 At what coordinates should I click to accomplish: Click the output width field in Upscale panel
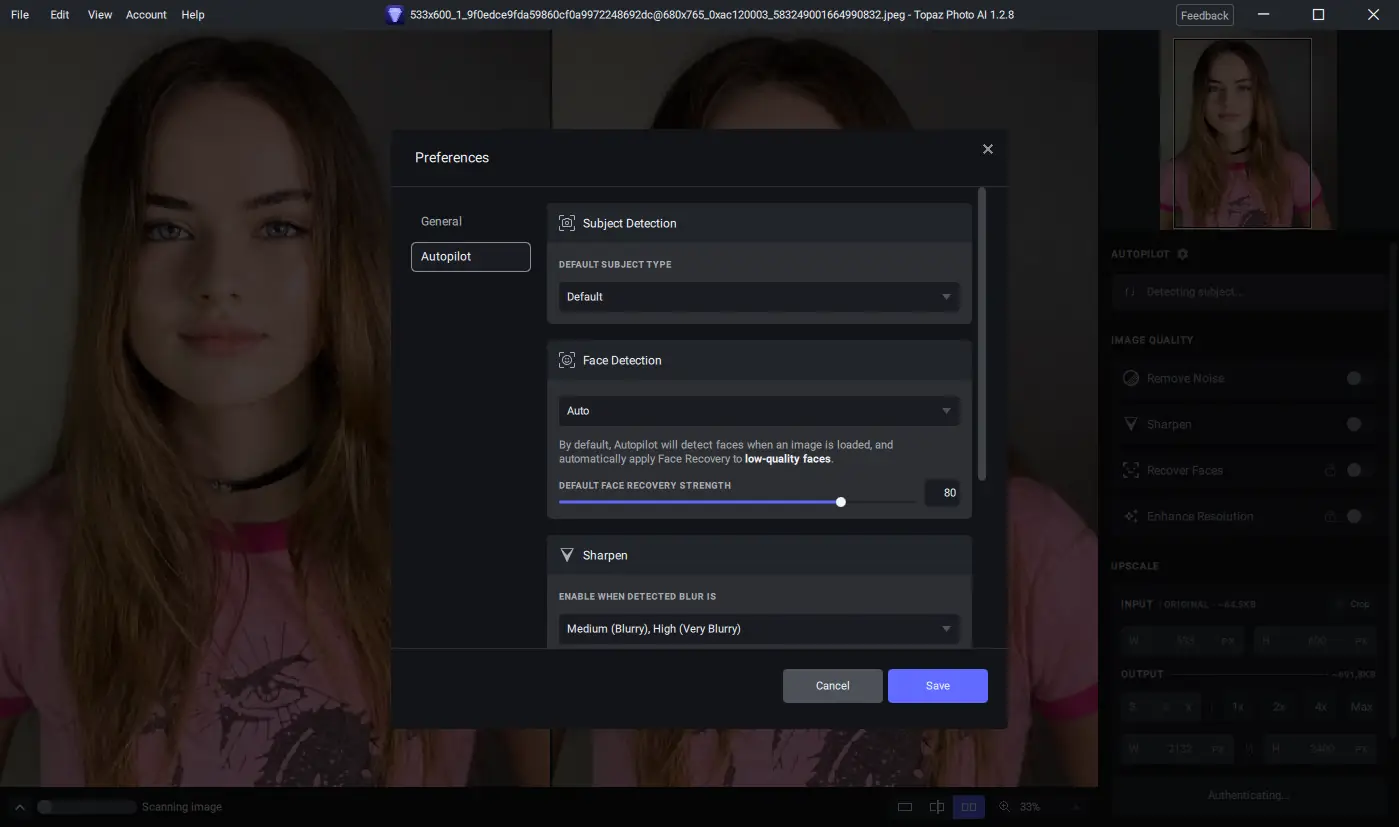click(x=1177, y=748)
